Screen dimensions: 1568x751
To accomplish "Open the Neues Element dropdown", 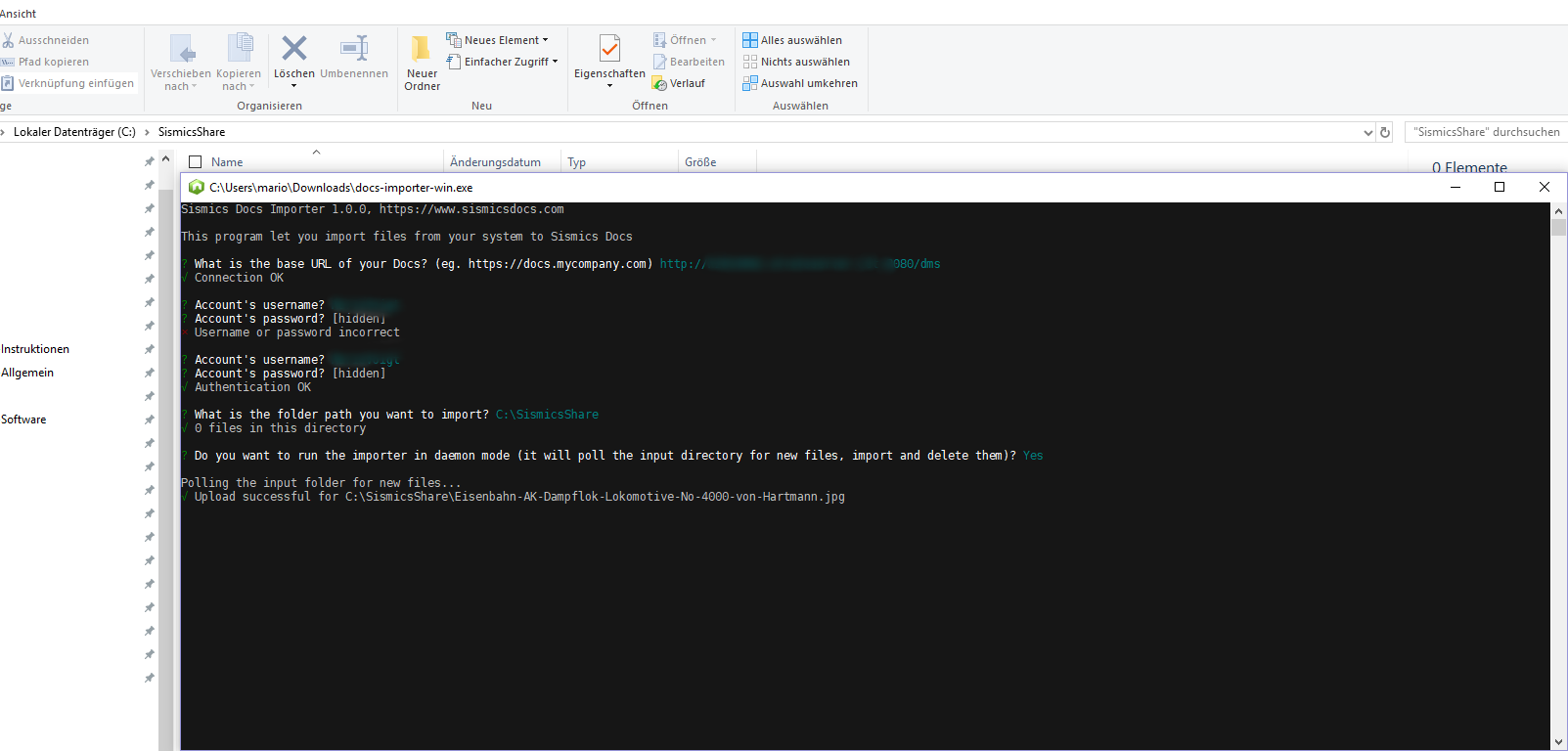I will coord(497,40).
